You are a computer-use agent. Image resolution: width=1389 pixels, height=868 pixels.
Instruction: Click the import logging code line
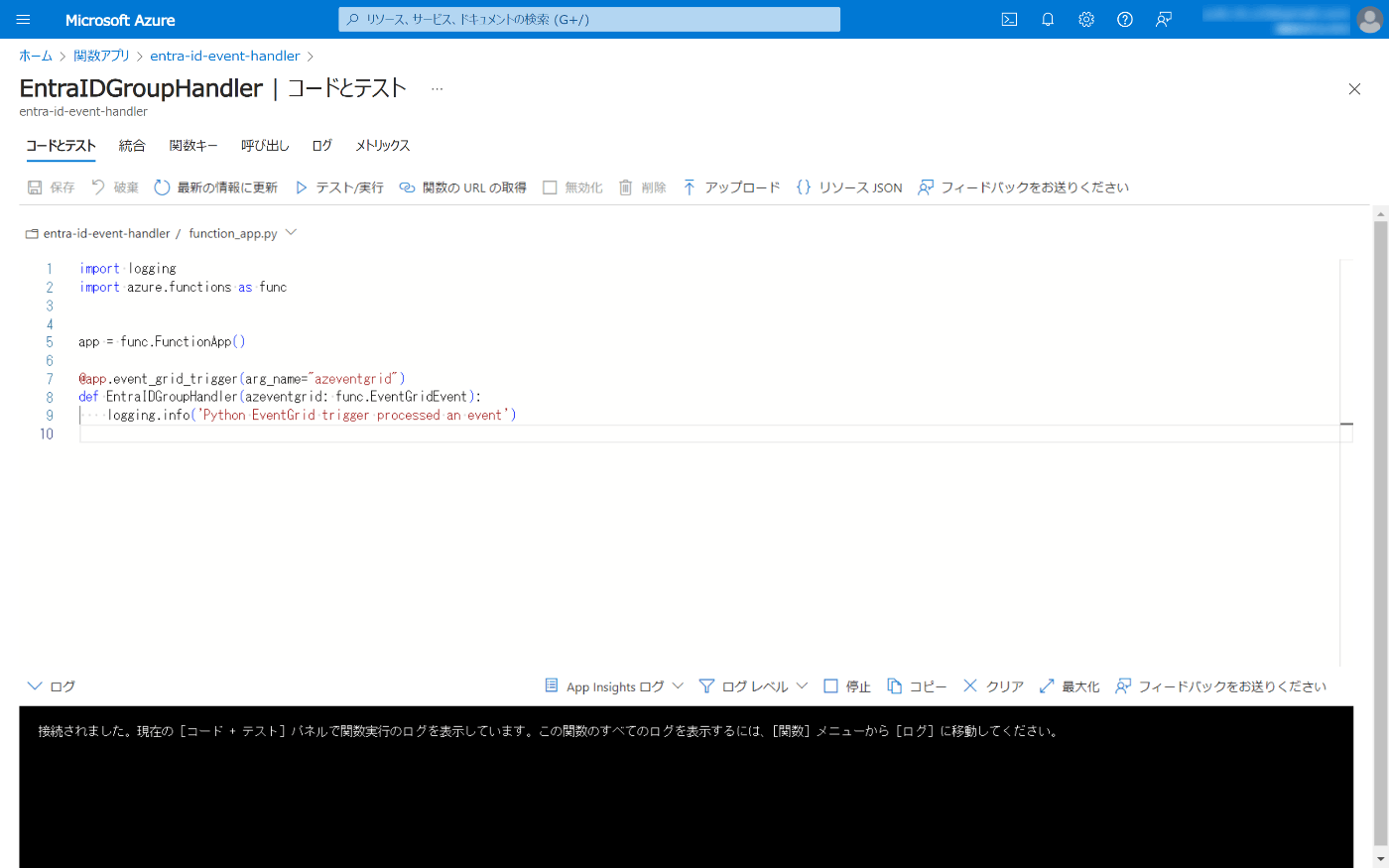coord(128,269)
